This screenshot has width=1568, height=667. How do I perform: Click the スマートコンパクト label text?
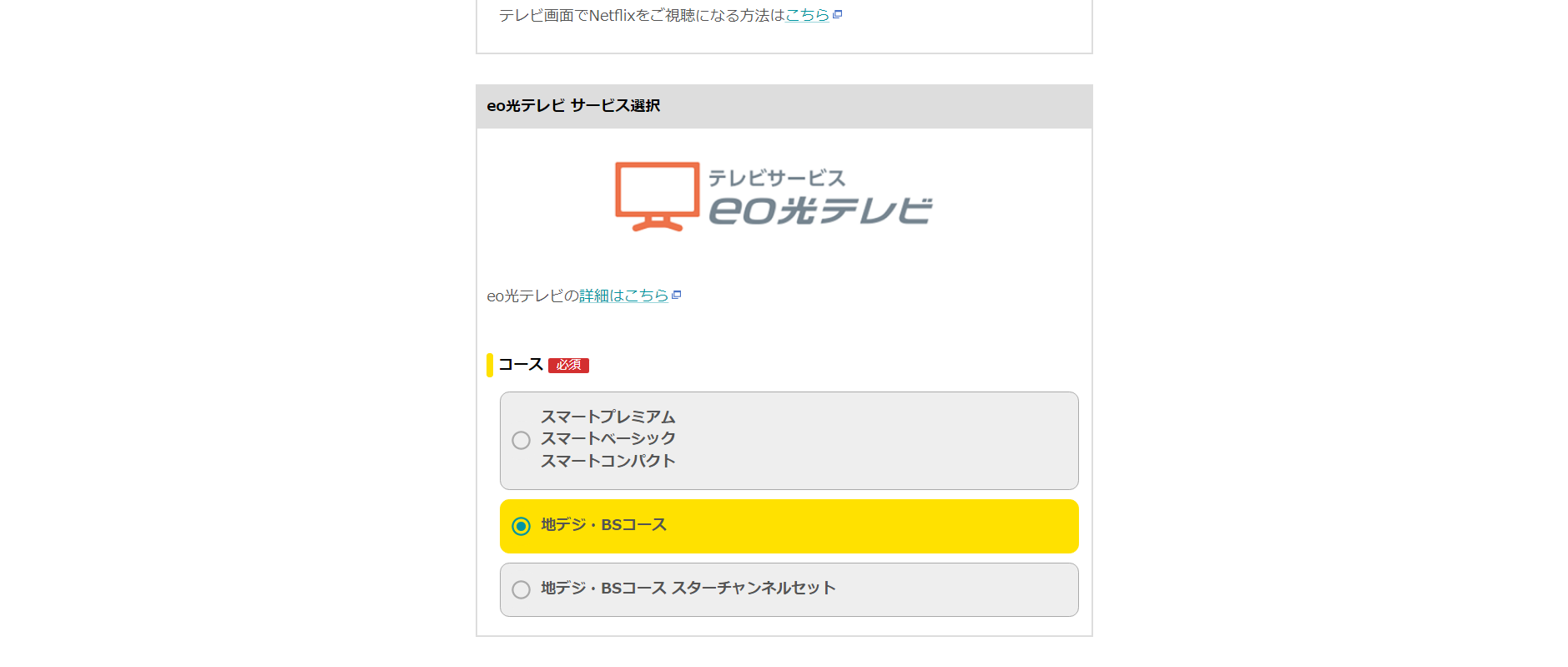608,461
